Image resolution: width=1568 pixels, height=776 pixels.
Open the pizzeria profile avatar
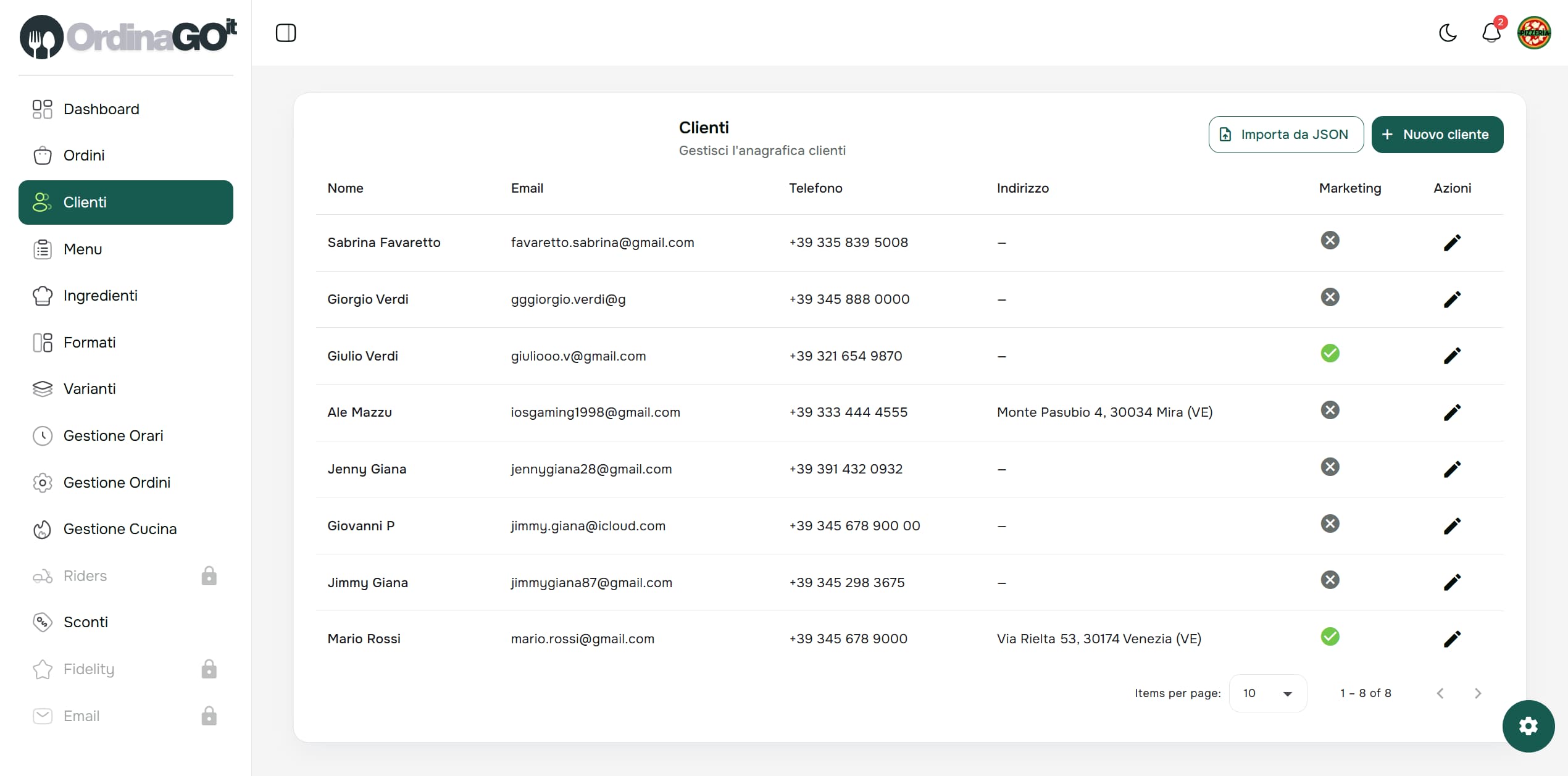[1534, 33]
